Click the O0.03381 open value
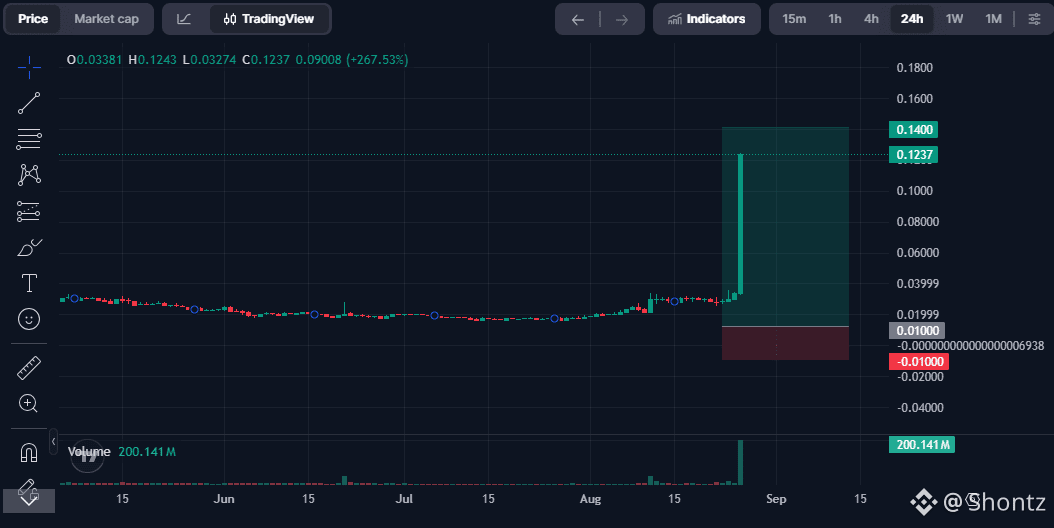The width and height of the screenshot is (1054, 528). click(94, 60)
